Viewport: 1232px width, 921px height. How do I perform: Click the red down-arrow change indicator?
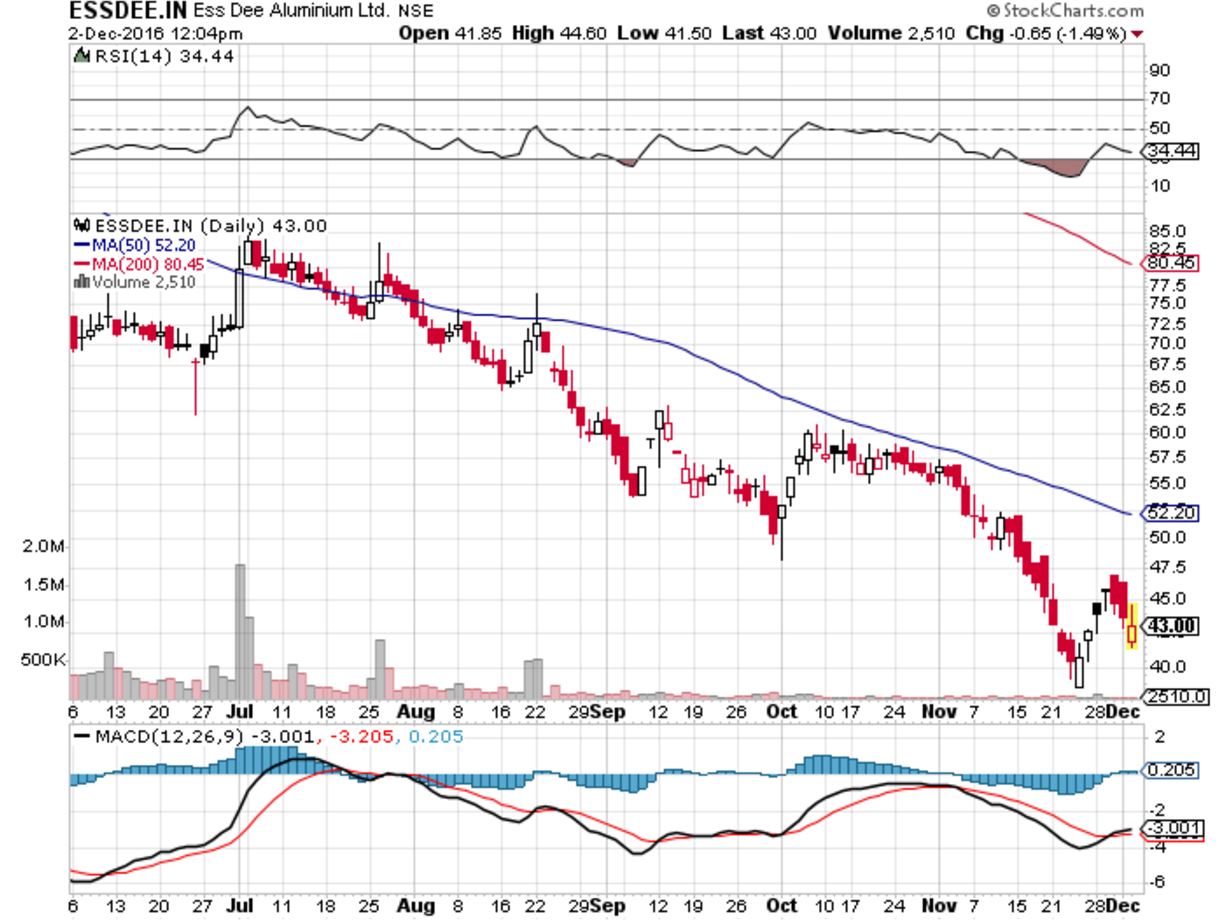coord(1137,33)
